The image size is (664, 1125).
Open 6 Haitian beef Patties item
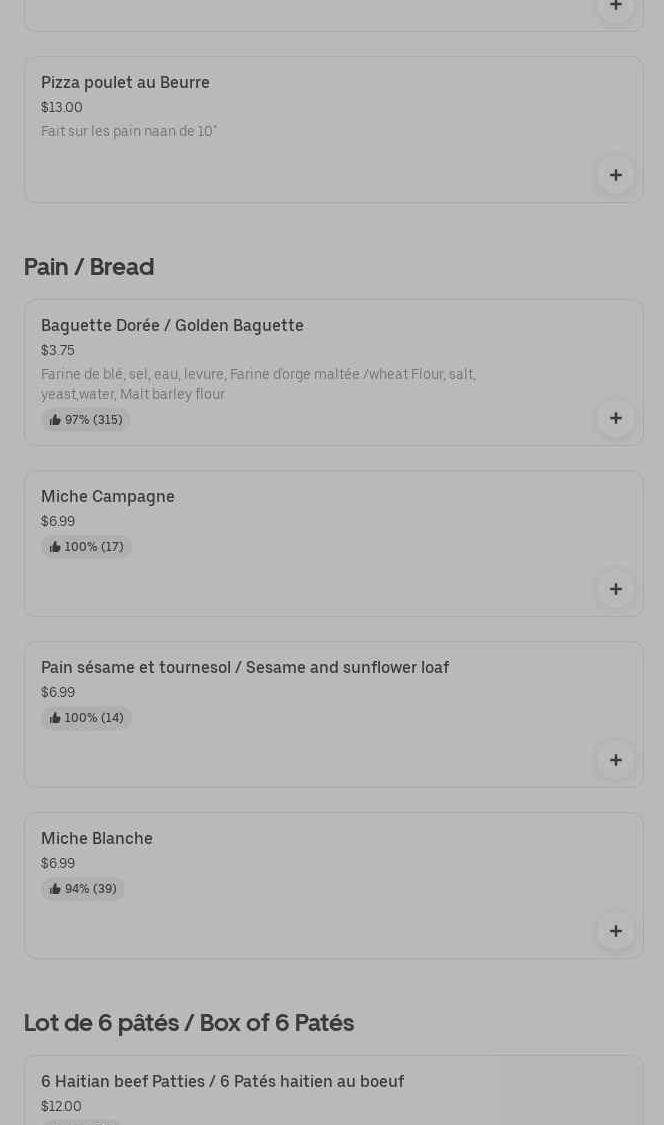(x=222, y=1082)
